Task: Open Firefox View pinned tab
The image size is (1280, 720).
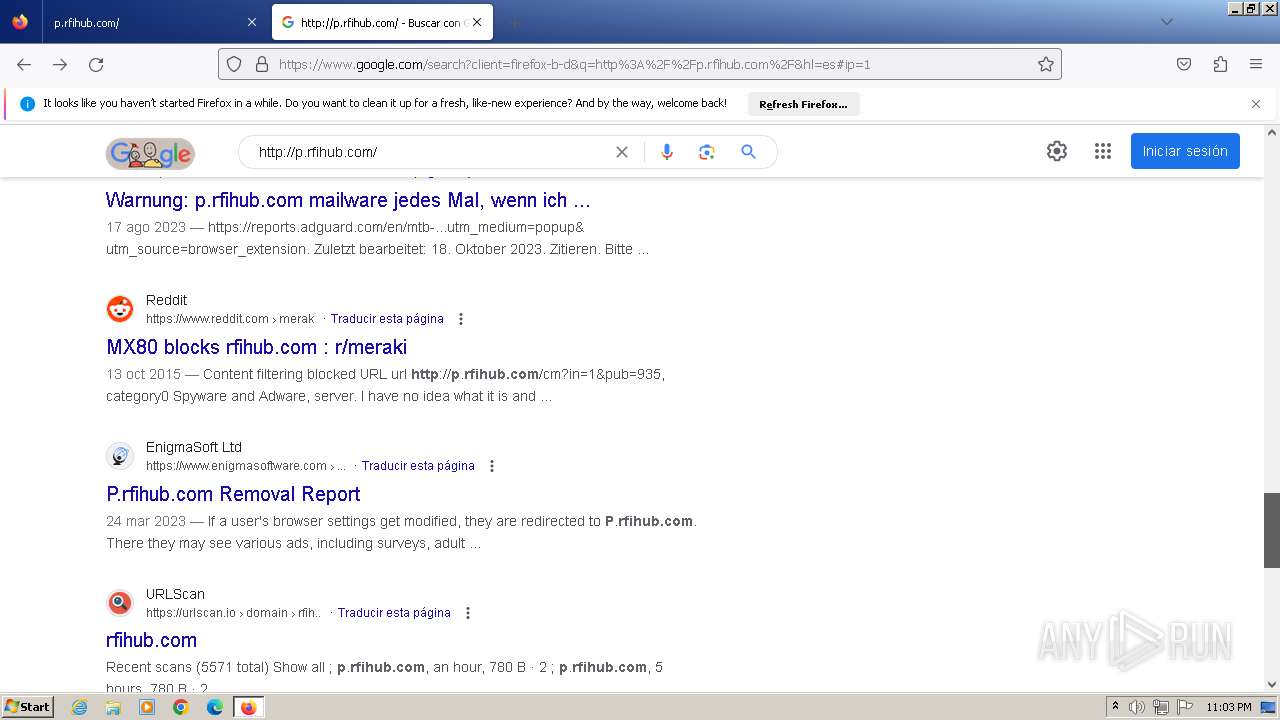Action: (20, 22)
